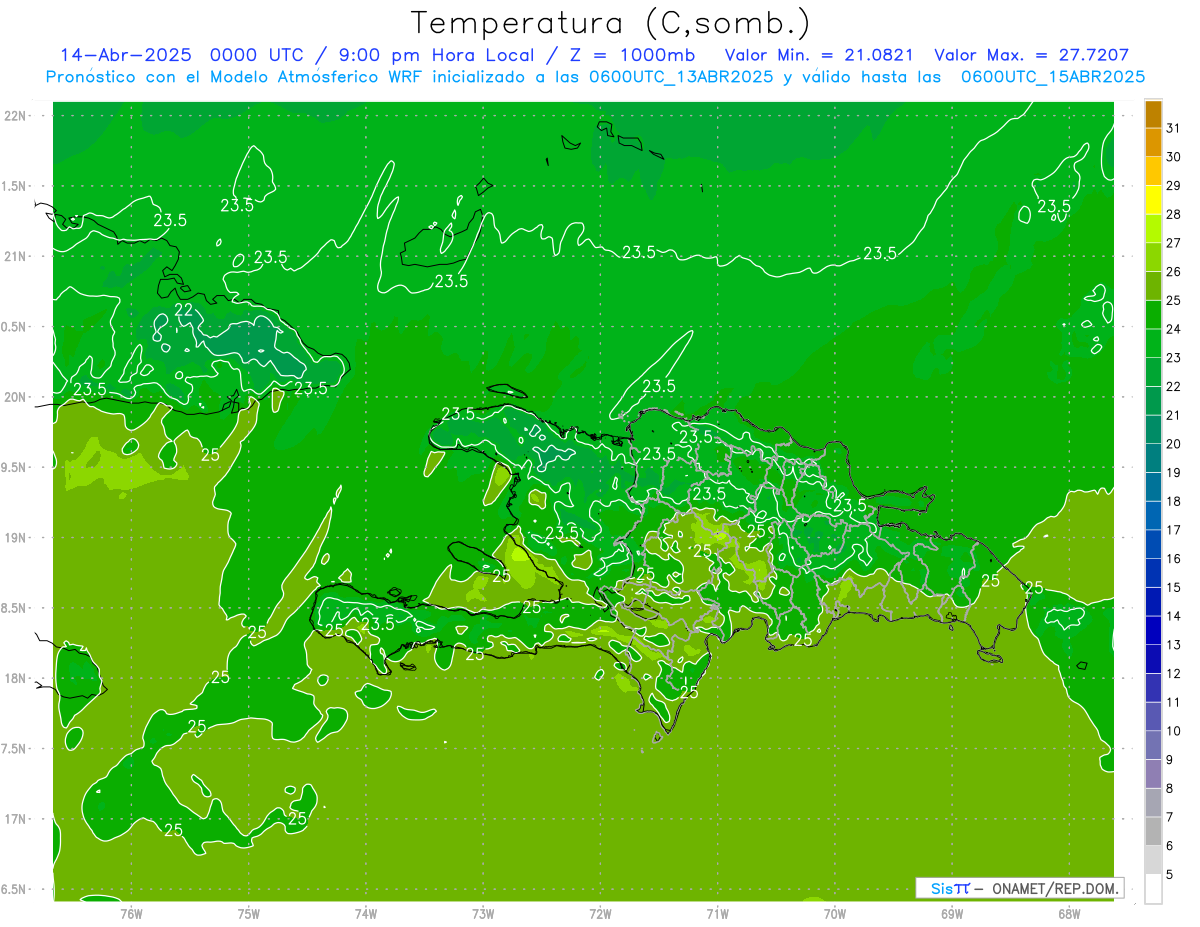Click the '17N' latitude axis label
The height and width of the screenshot is (927, 1200).
(16, 819)
